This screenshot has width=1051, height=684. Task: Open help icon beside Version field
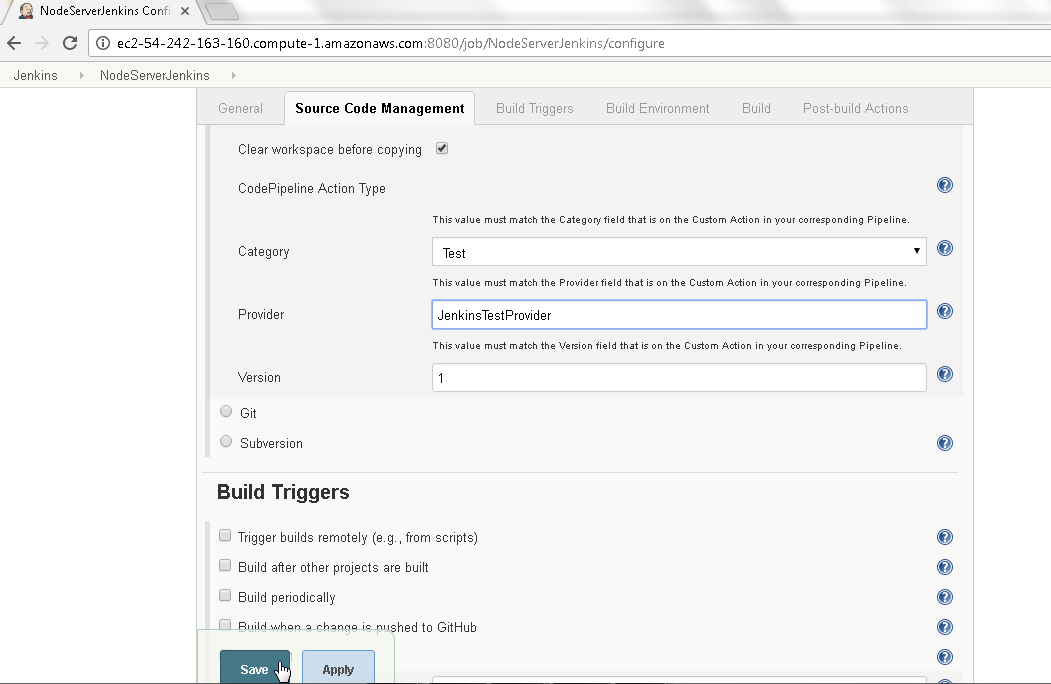(944, 374)
